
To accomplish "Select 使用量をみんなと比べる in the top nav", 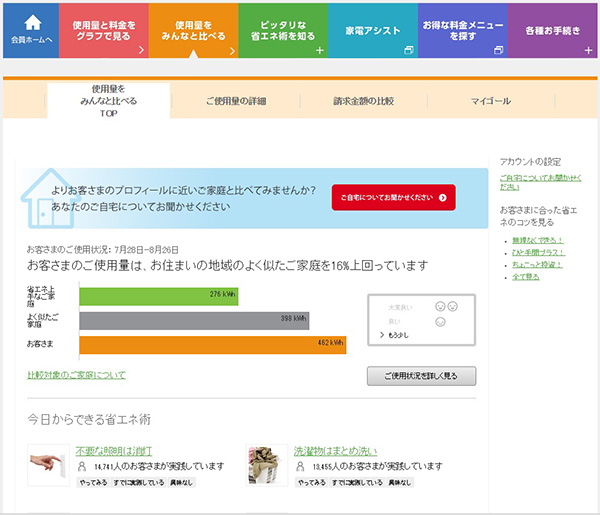I will (x=193, y=31).
